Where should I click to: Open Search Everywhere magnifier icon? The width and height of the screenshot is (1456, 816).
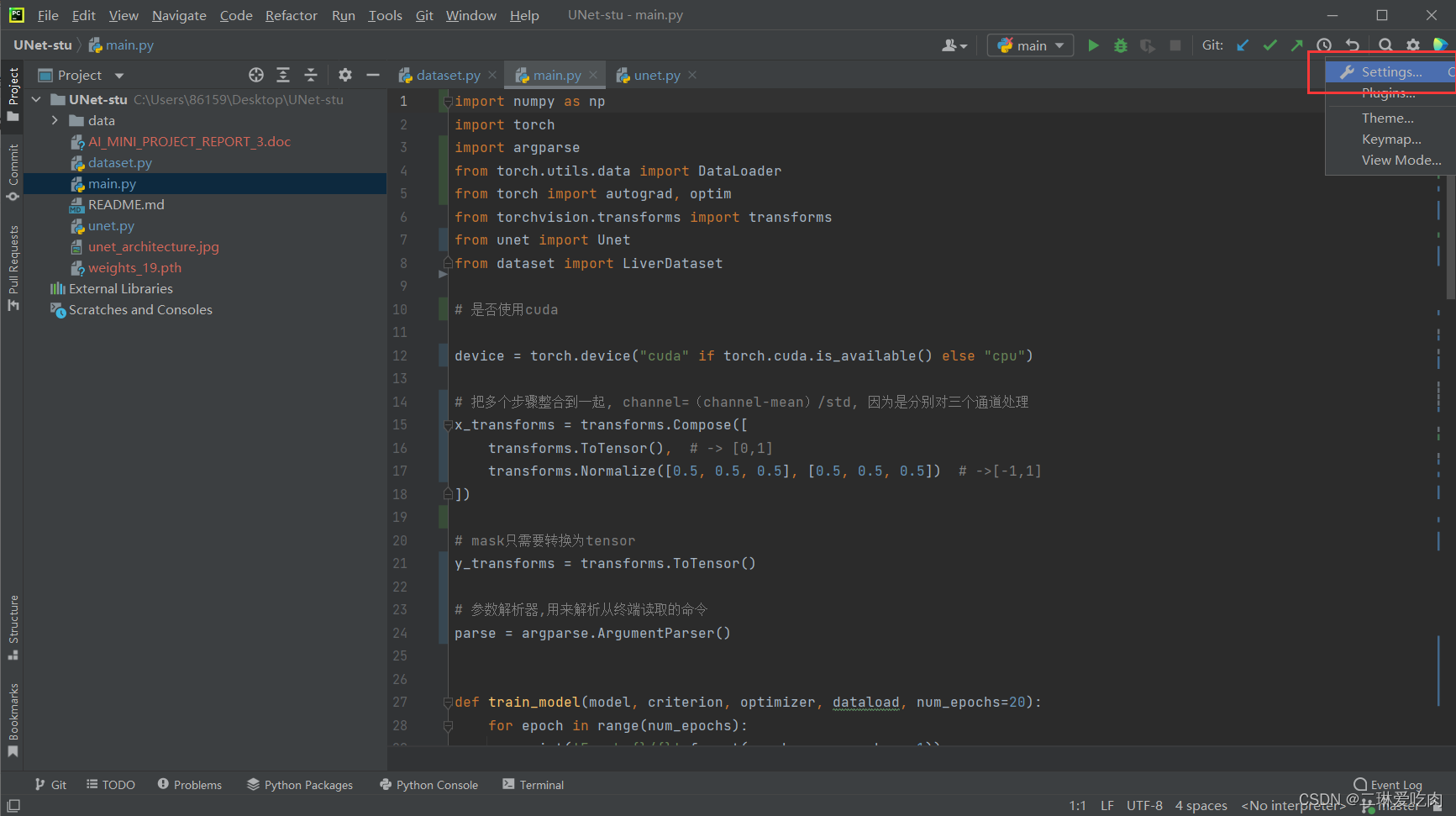pyautogui.click(x=1385, y=45)
